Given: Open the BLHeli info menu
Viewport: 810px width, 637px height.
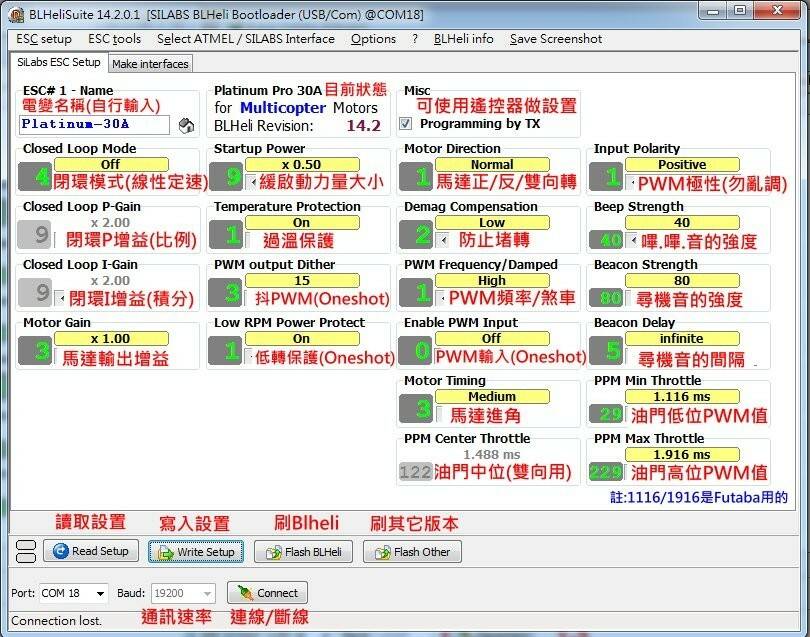Looking at the screenshot, I should (x=463, y=39).
